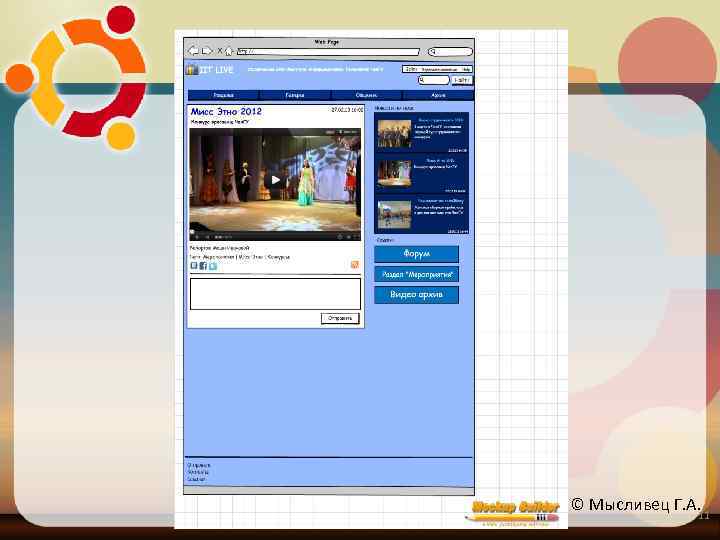This screenshot has height=540, width=720.
Task: Click the site search field near login button
Action: click(x=433, y=80)
